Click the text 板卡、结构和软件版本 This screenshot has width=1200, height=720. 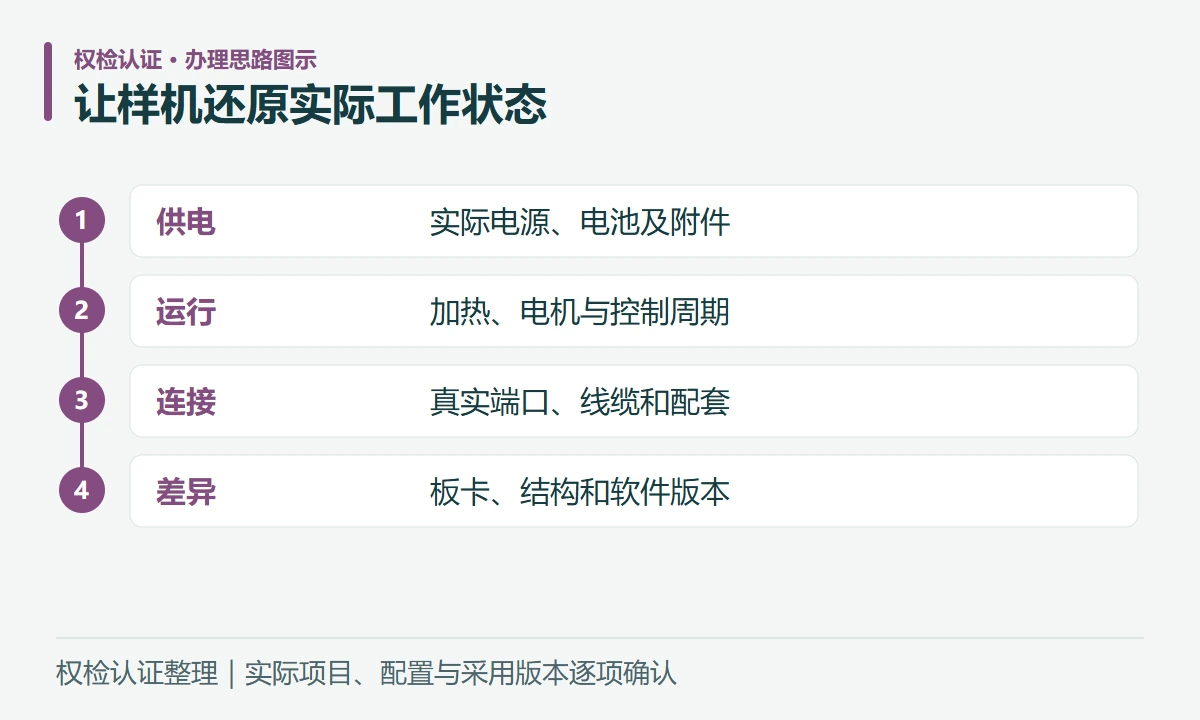point(580,491)
